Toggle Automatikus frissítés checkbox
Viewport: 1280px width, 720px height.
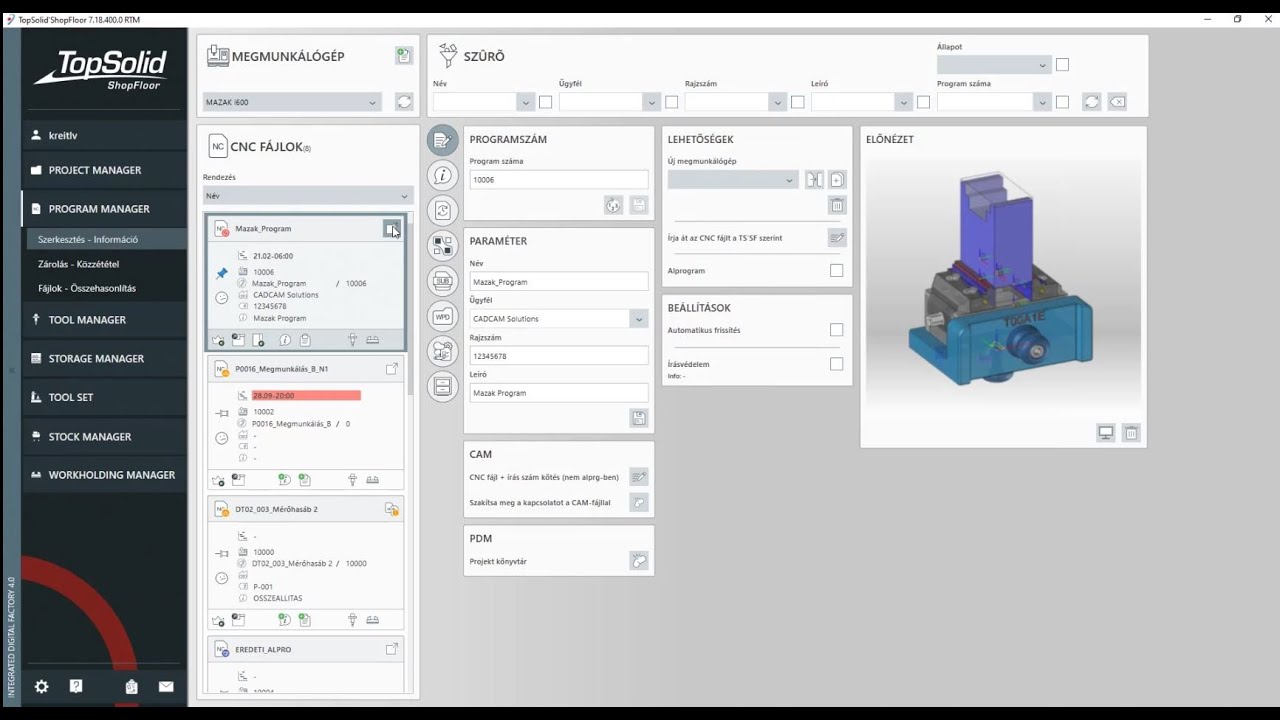click(x=836, y=330)
